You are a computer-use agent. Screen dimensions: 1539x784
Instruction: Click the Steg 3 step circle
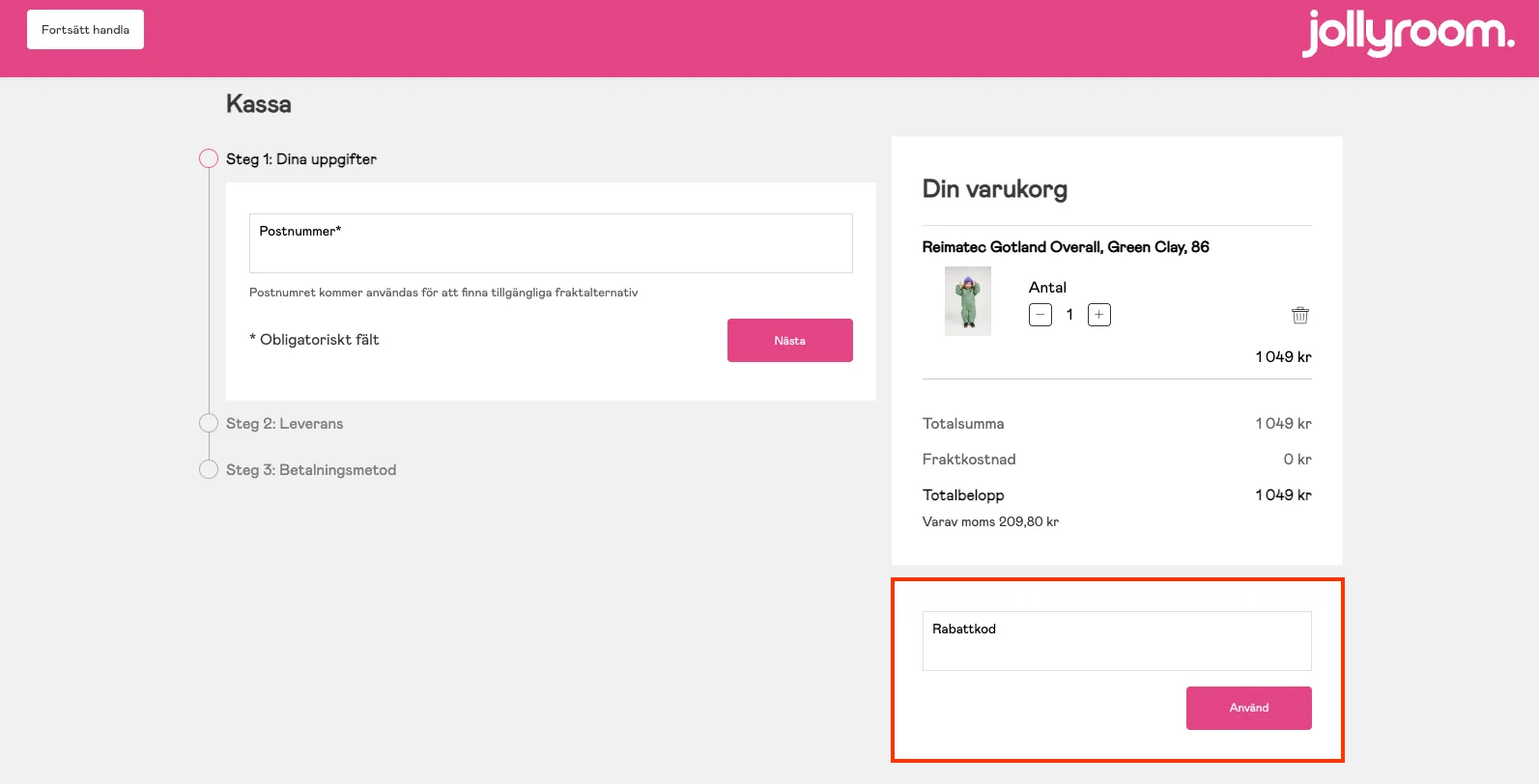(x=209, y=469)
